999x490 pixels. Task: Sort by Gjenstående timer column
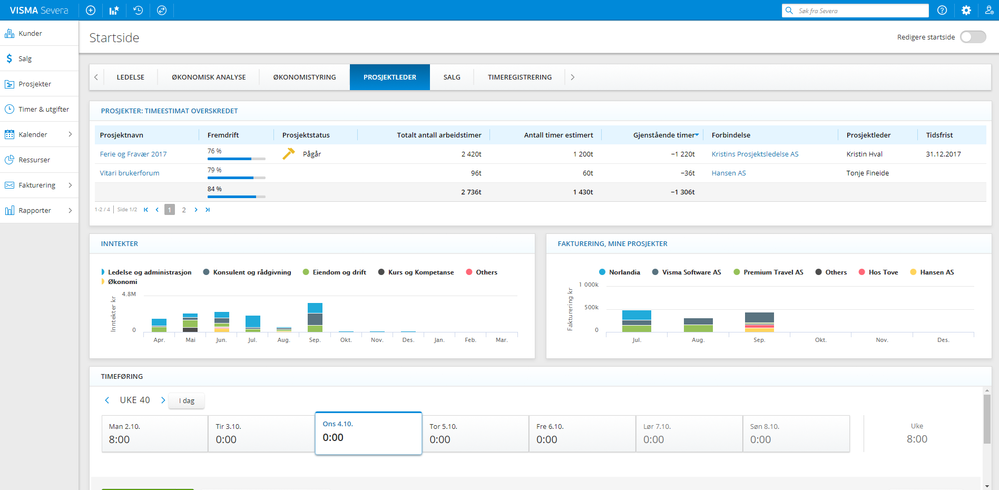pos(666,135)
